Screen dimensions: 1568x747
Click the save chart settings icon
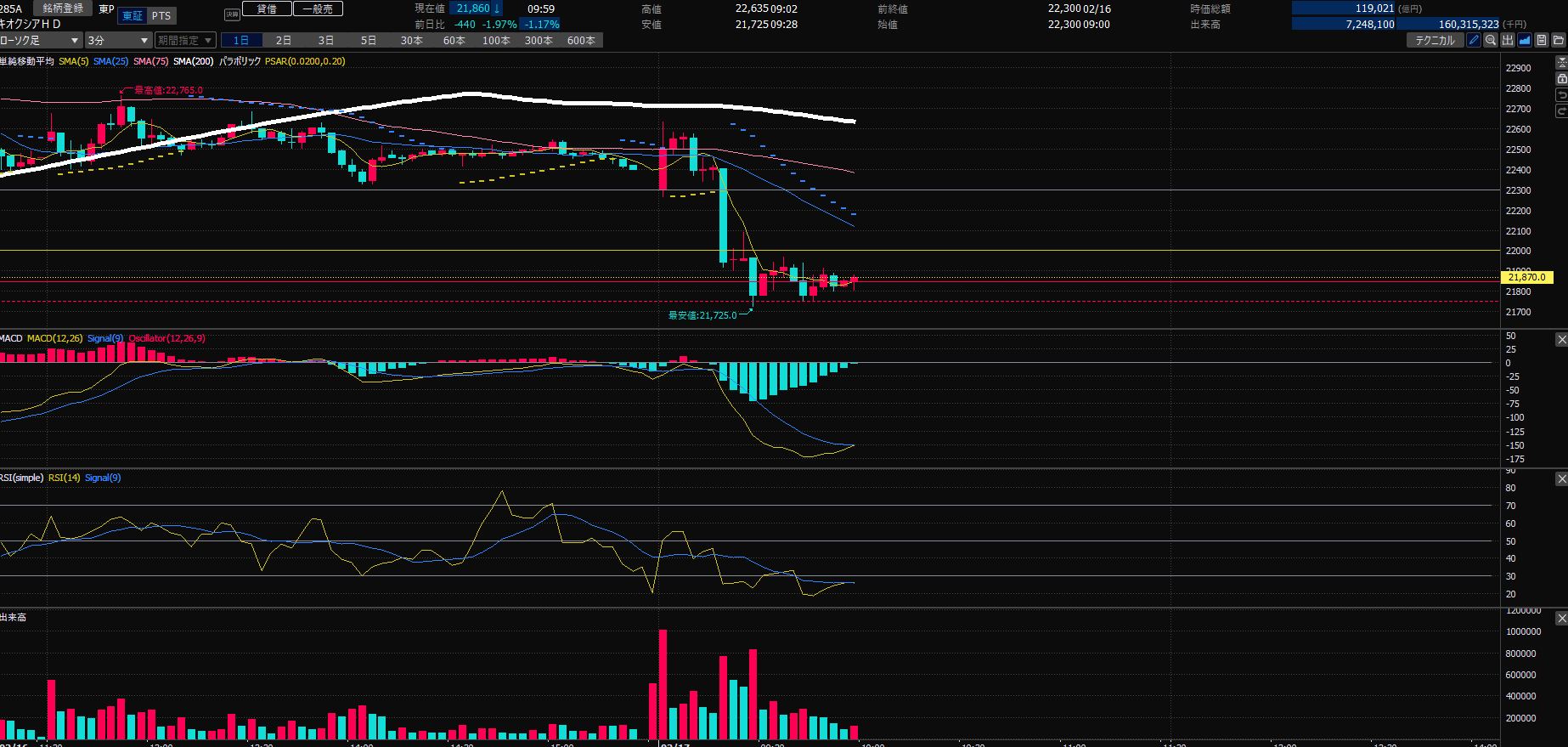(x=1542, y=40)
